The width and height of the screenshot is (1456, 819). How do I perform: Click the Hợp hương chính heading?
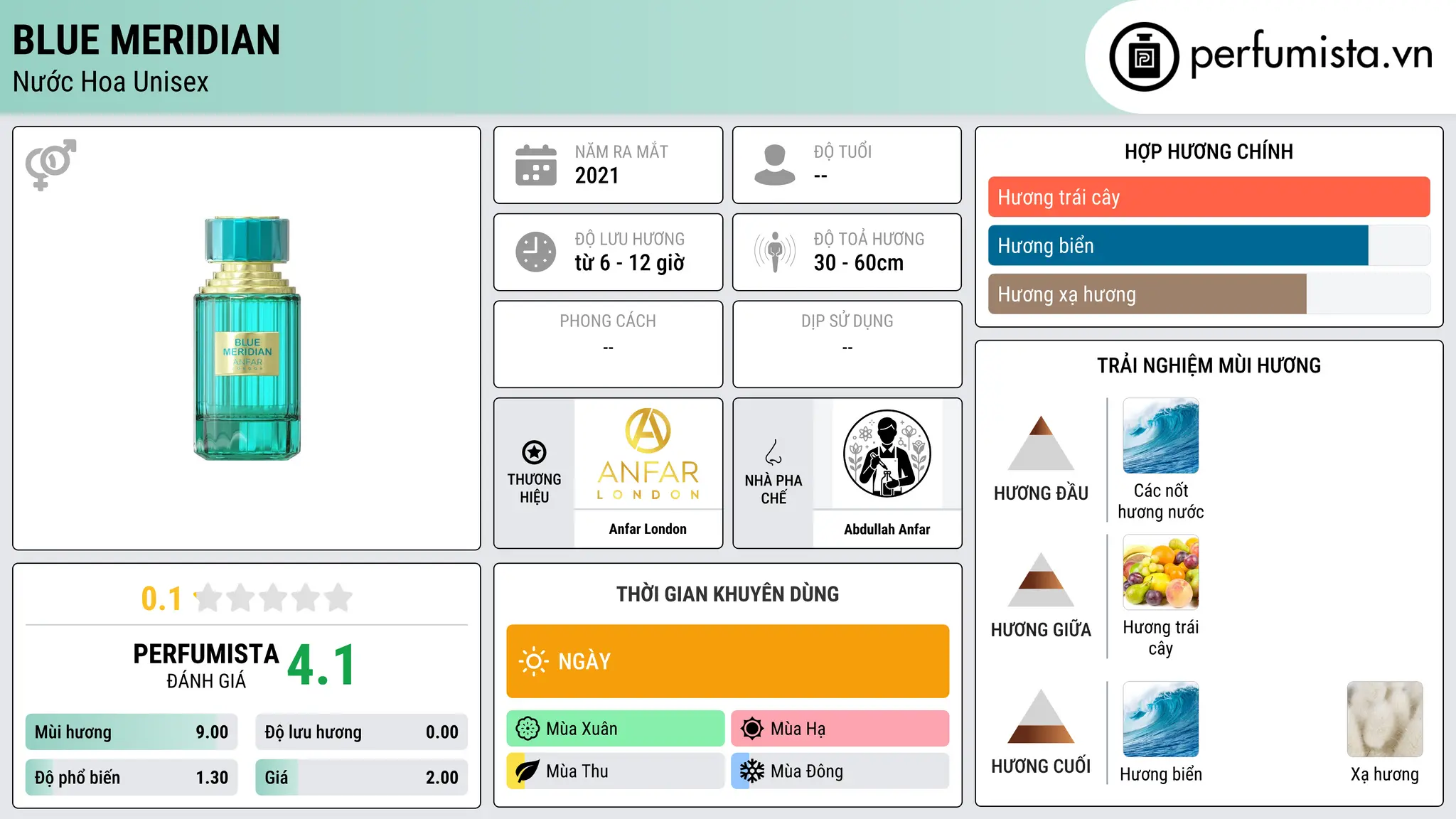[x=1209, y=151]
